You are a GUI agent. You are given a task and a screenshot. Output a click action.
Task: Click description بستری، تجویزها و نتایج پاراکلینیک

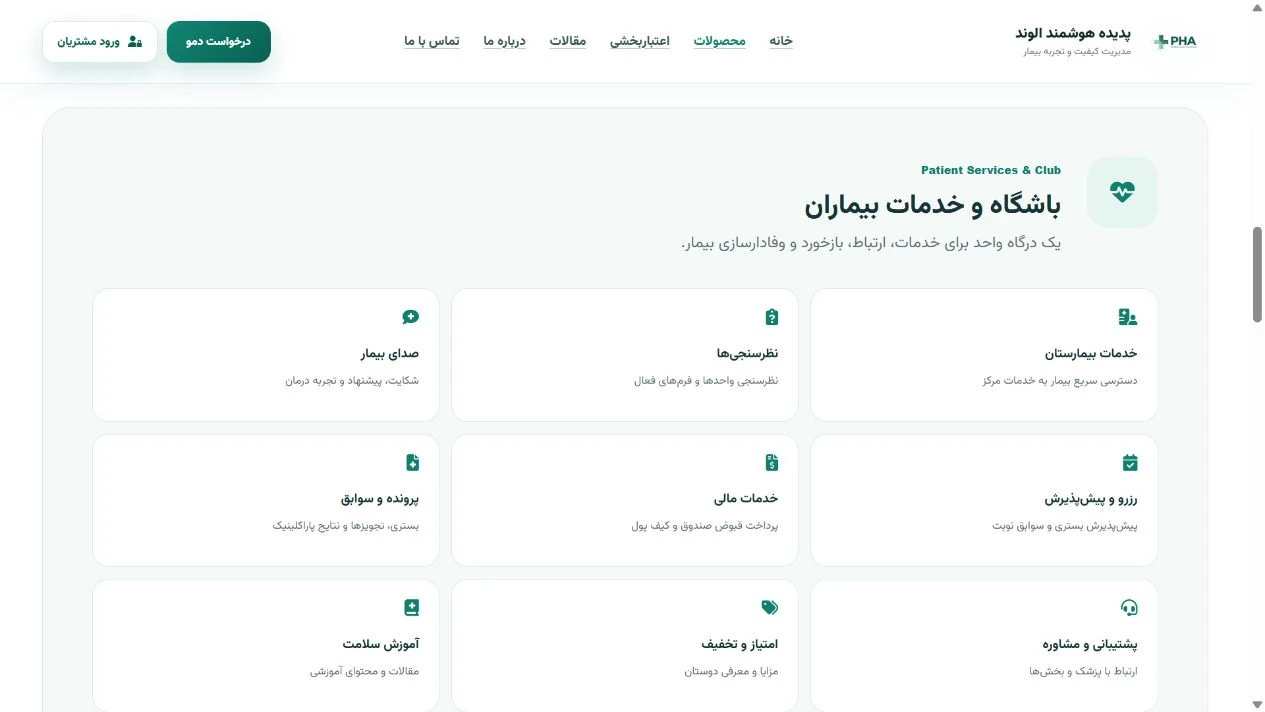point(346,526)
